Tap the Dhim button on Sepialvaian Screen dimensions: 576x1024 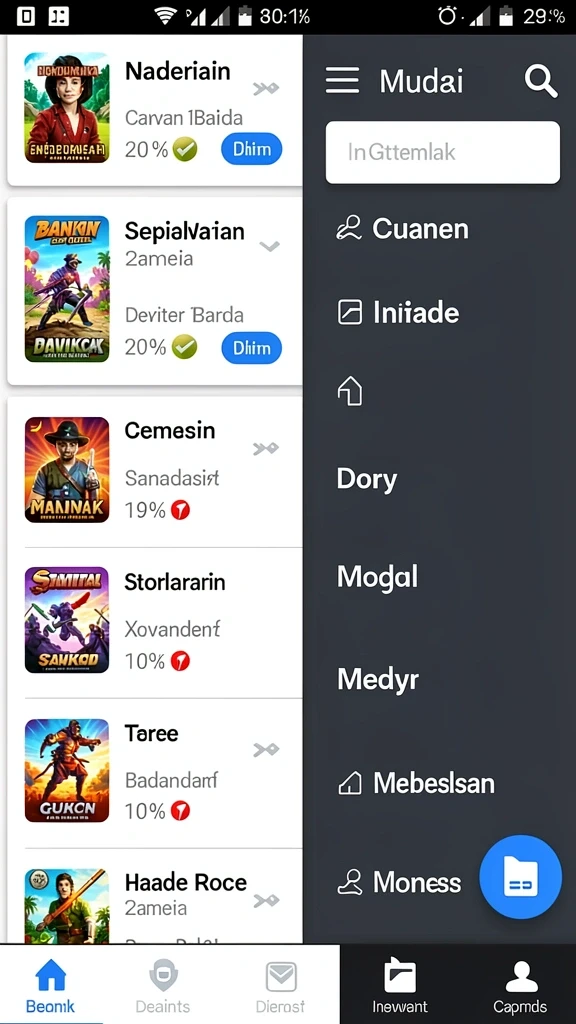251,348
